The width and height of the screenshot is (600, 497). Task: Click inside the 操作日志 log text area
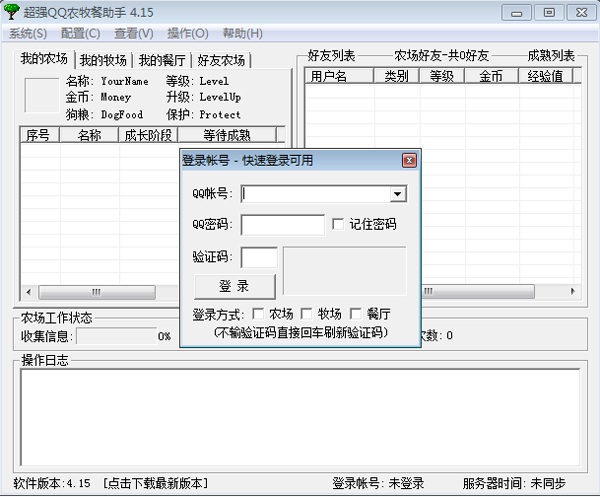(x=300, y=417)
